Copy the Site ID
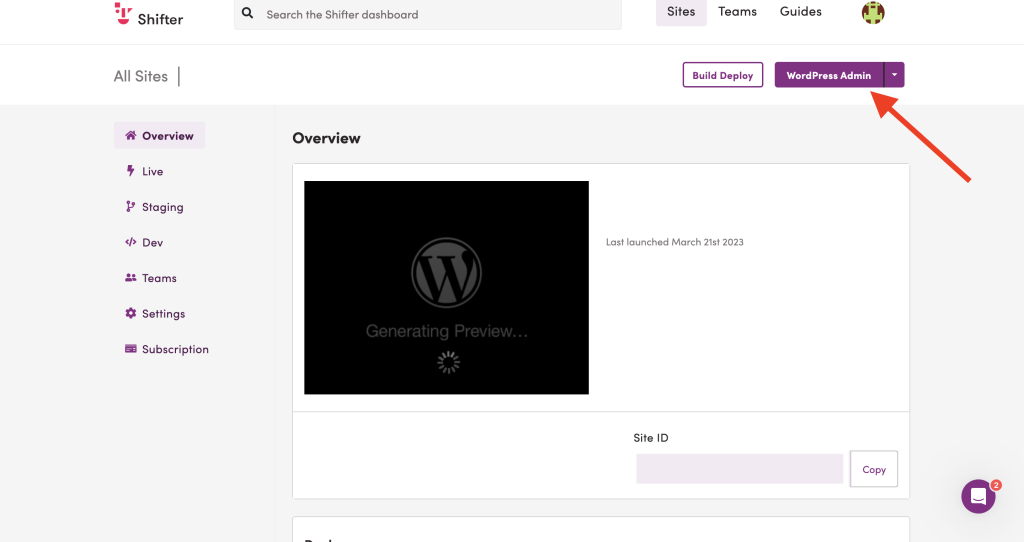 click(874, 469)
